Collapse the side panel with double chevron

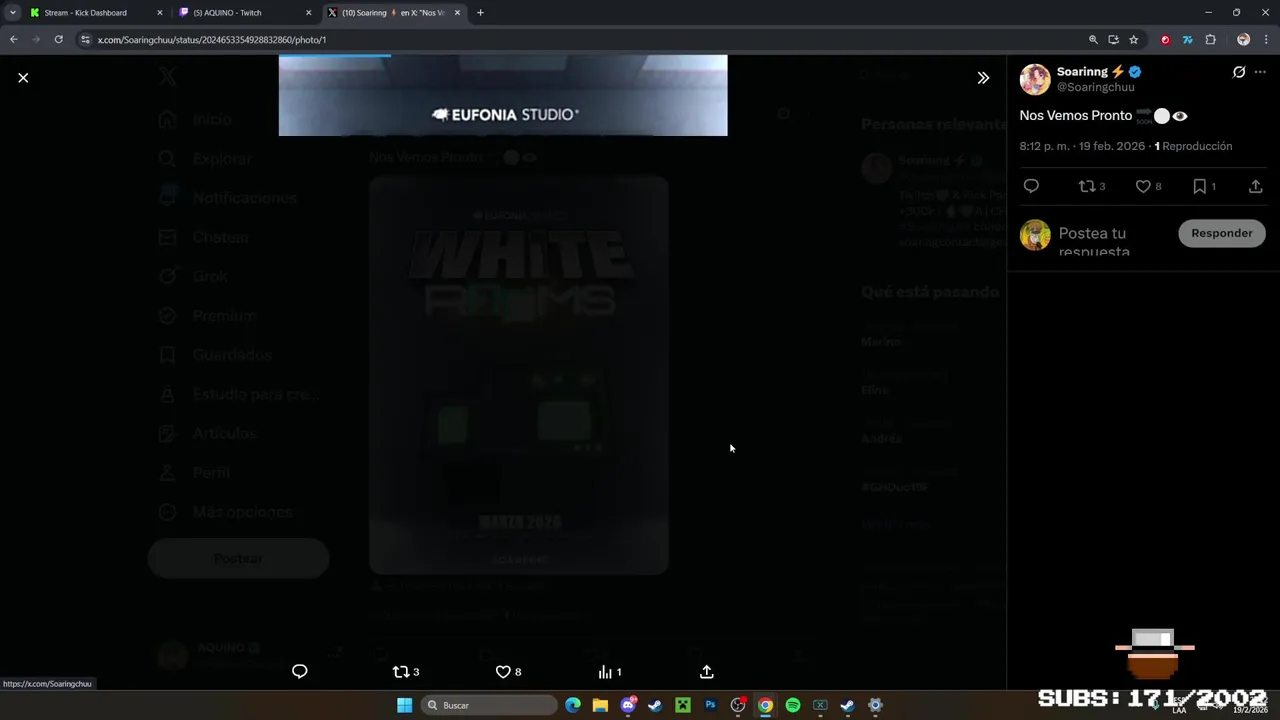(983, 78)
